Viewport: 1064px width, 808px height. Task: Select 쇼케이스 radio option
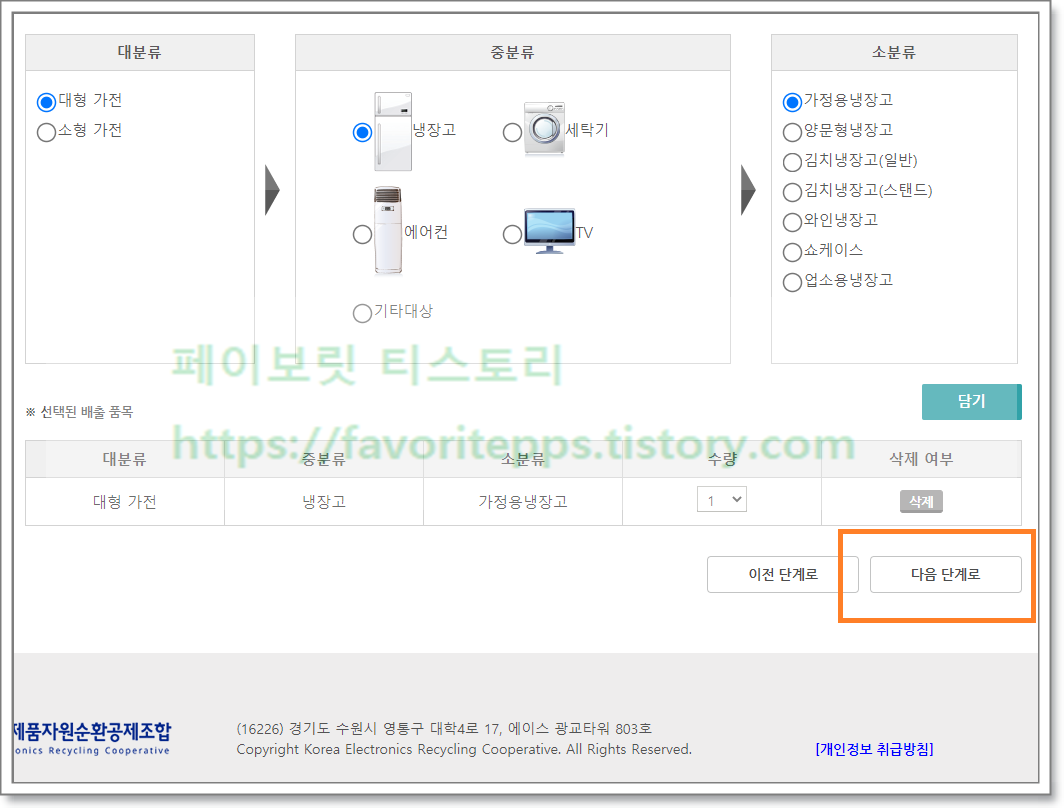coord(792,252)
